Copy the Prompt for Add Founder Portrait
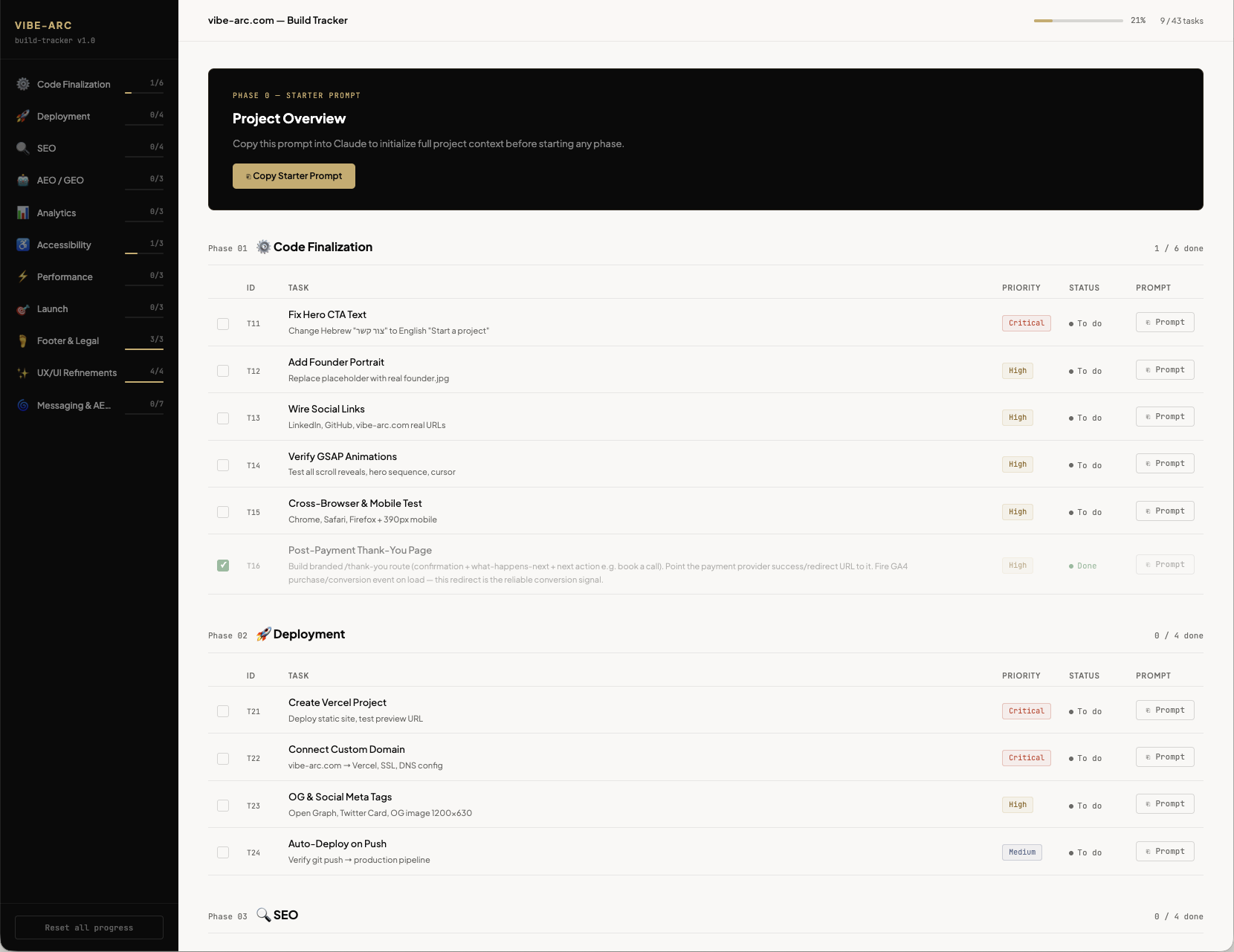The width and height of the screenshot is (1234, 952). coord(1165,369)
